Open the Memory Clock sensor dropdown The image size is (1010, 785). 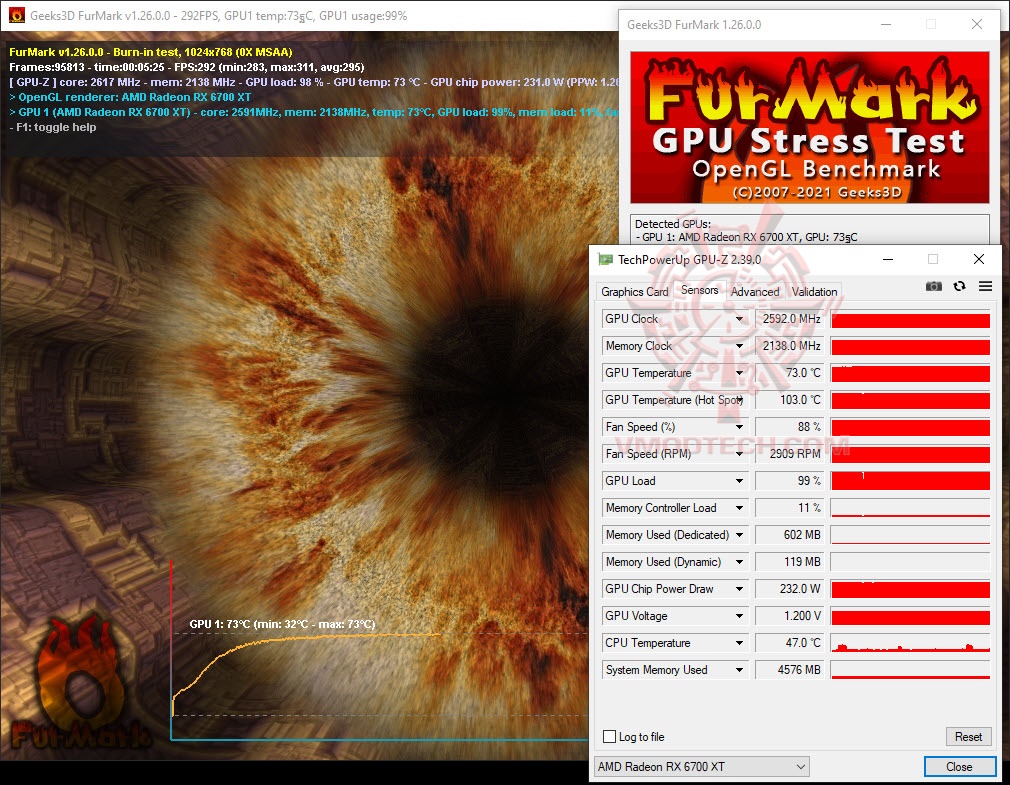coord(739,346)
